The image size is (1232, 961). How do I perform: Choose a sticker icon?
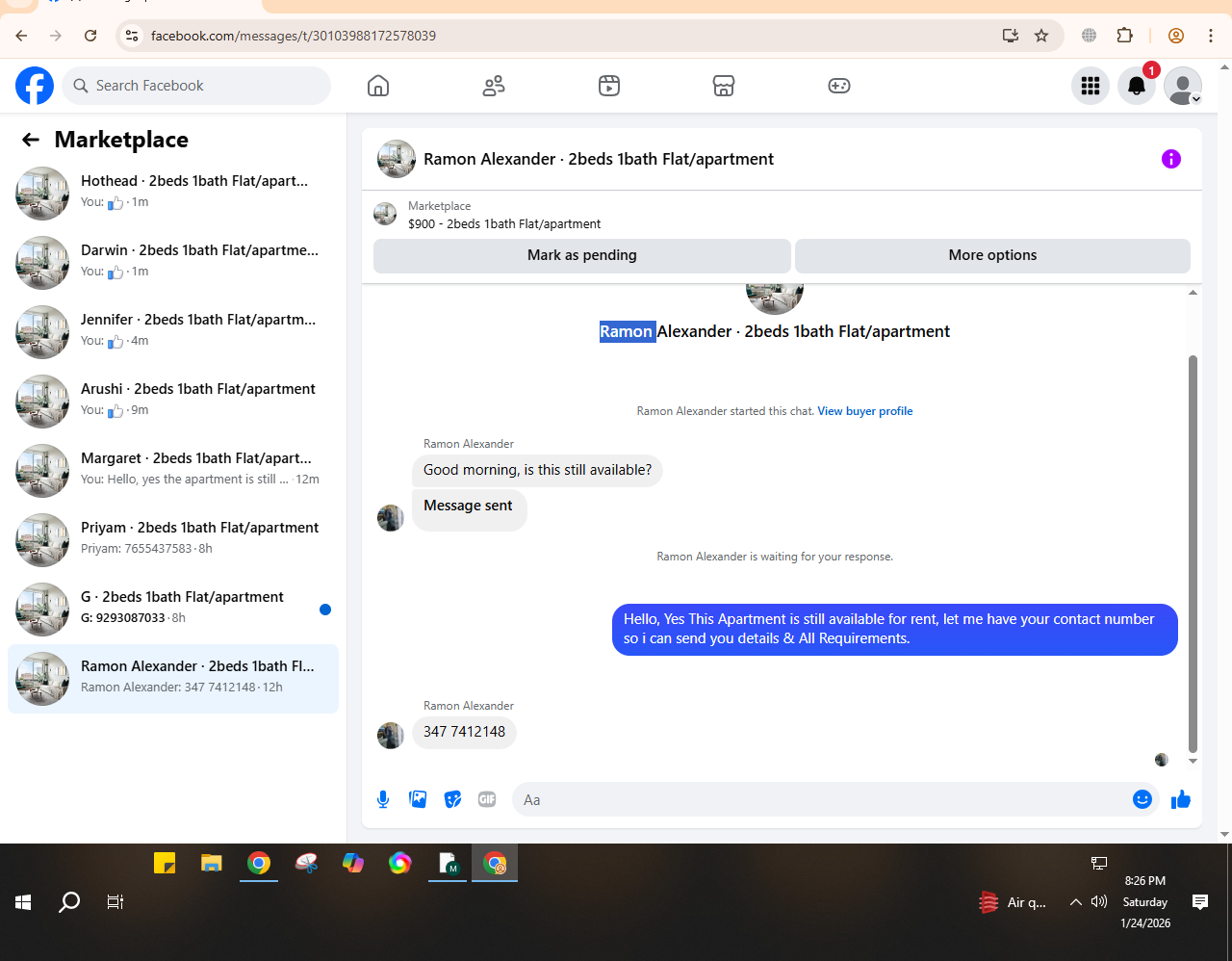pyautogui.click(x=452, y=799)
